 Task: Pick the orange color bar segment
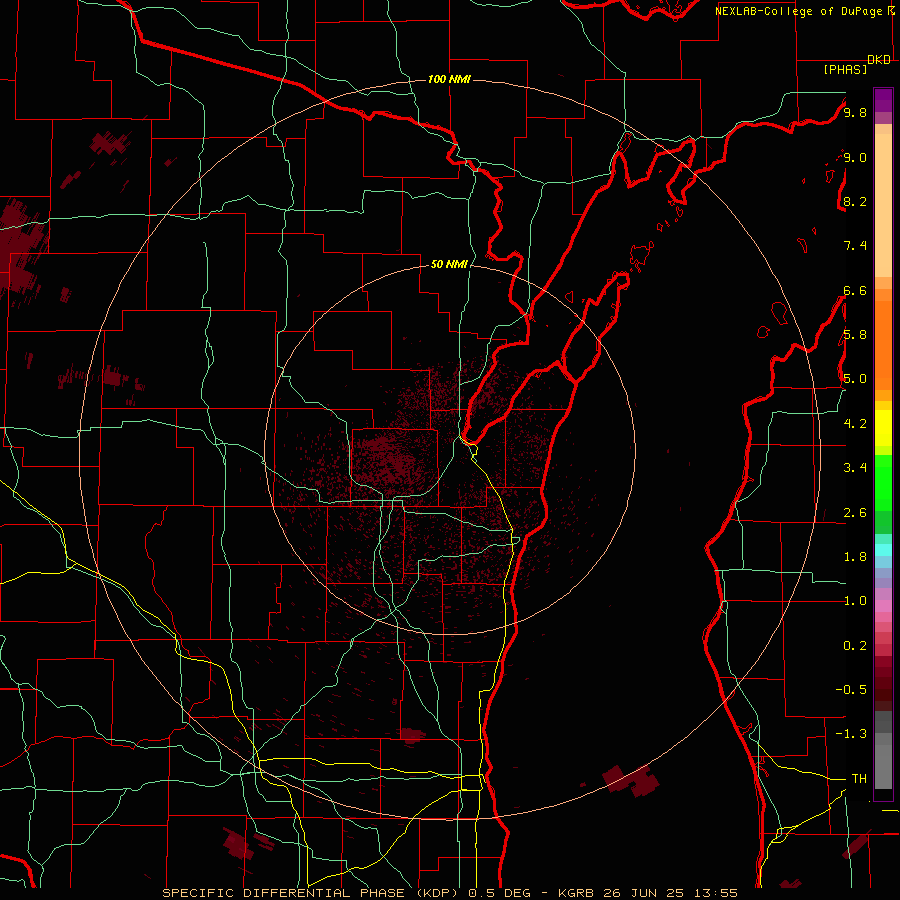tap(883, 346)
